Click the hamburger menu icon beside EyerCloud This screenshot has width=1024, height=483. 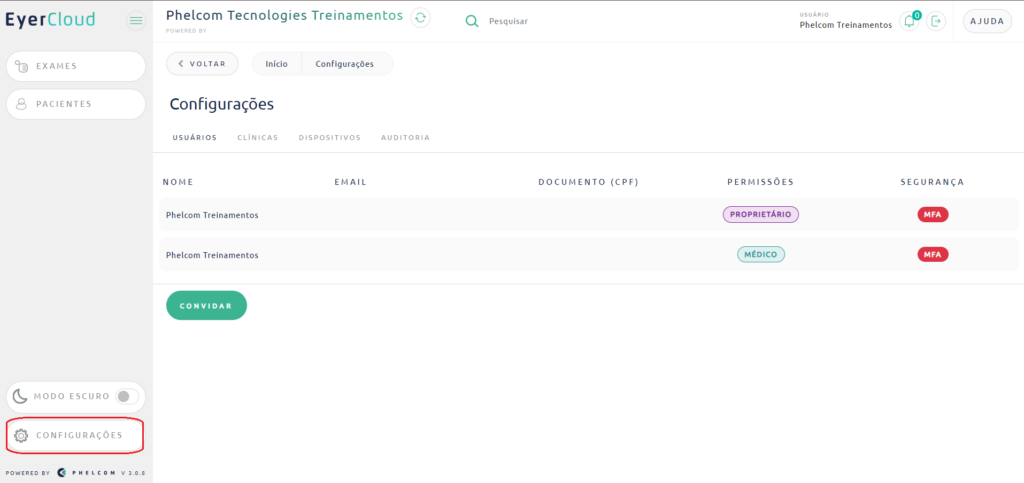(x=136, y=20)
